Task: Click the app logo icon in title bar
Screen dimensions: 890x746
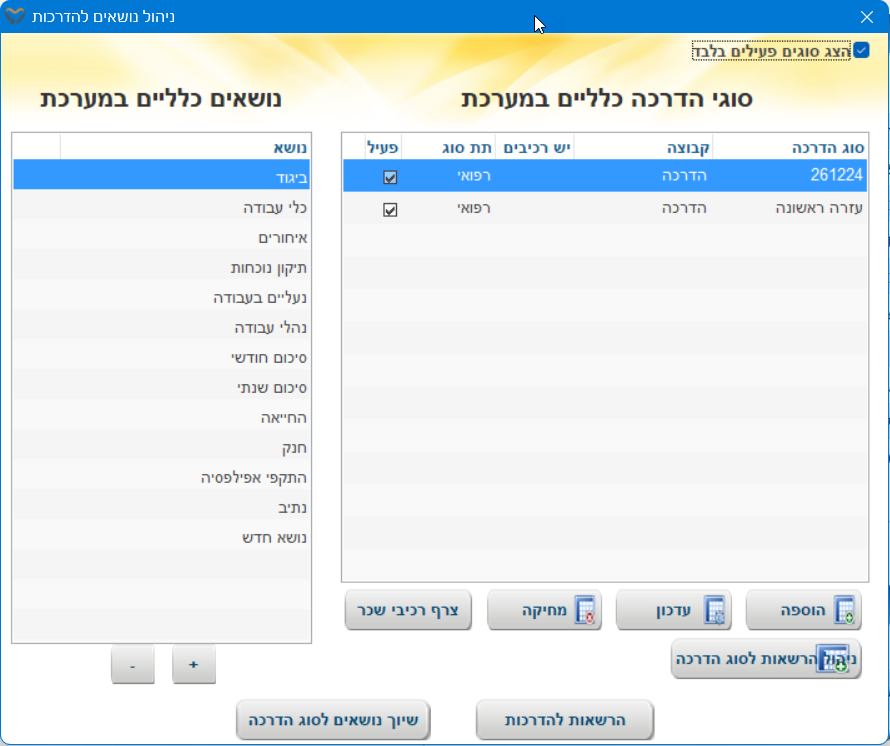Action: click(15, 17)
